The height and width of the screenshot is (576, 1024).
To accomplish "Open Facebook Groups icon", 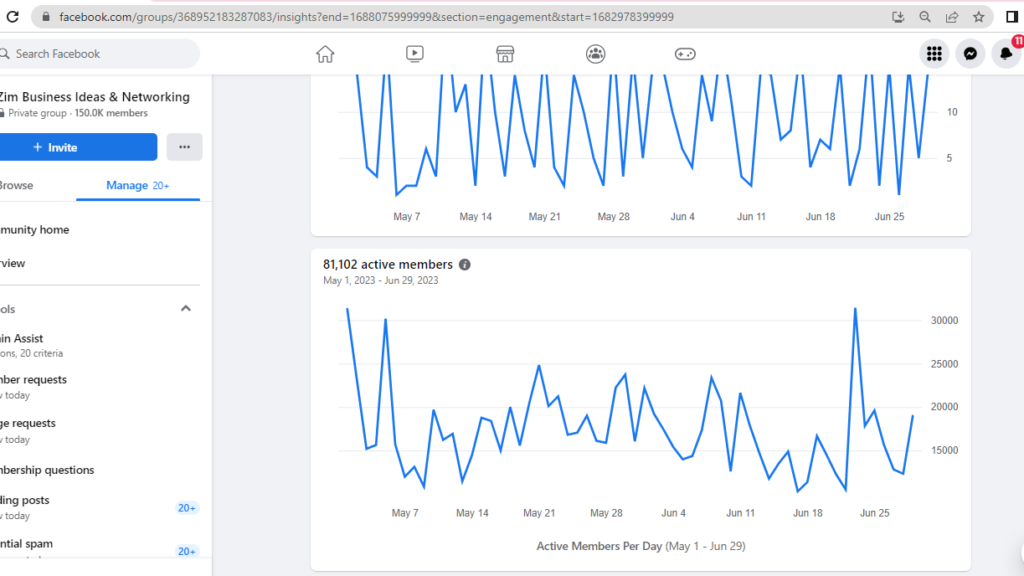I will click(x=595, y=54).
